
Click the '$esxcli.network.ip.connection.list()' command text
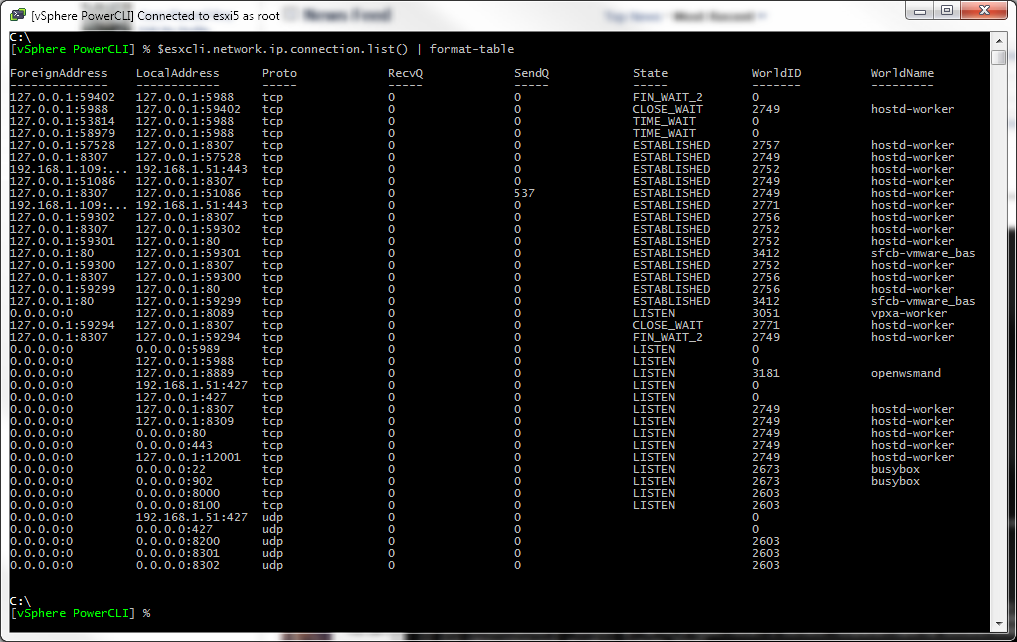pos(283,49)
